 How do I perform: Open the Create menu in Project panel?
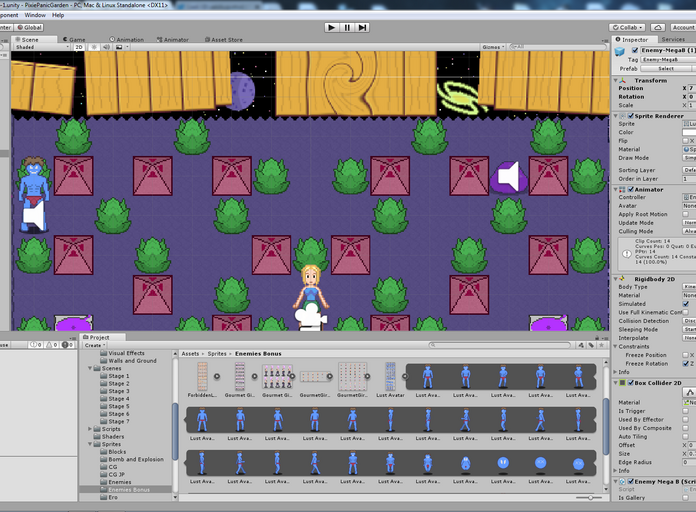point(95,345)
